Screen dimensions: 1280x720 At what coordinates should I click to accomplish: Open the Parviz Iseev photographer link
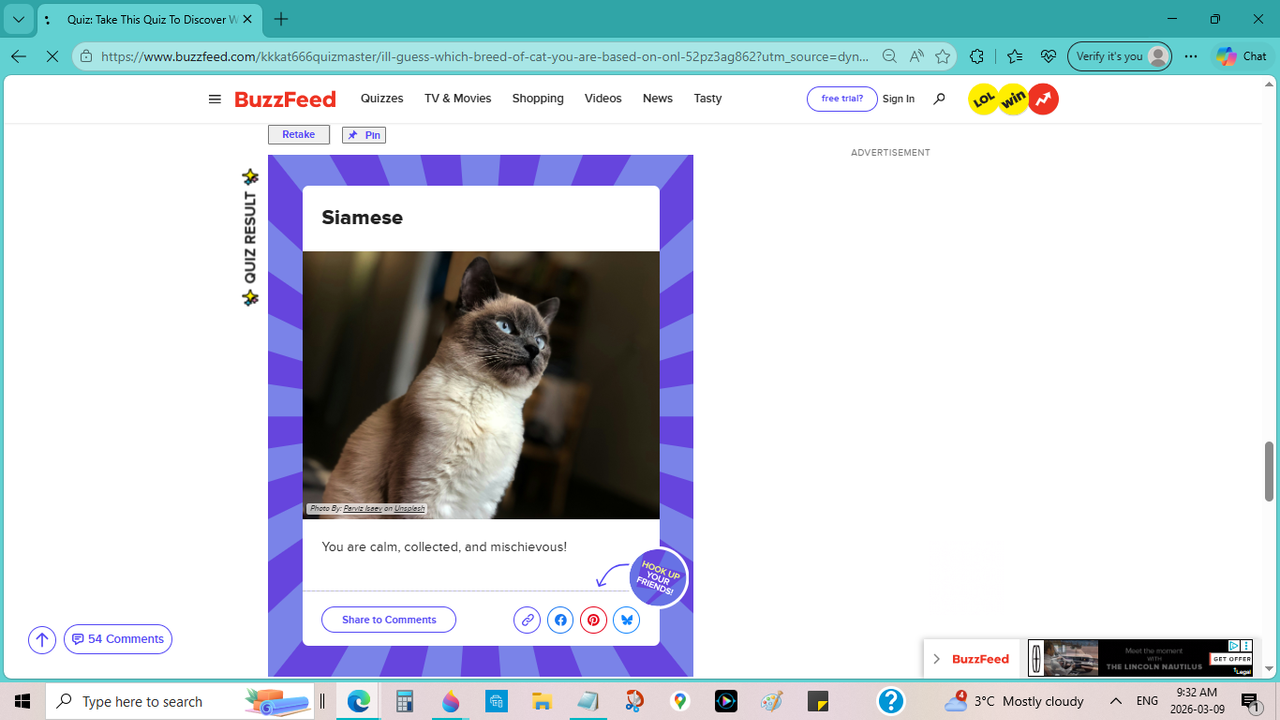click(x=363, y=509)
